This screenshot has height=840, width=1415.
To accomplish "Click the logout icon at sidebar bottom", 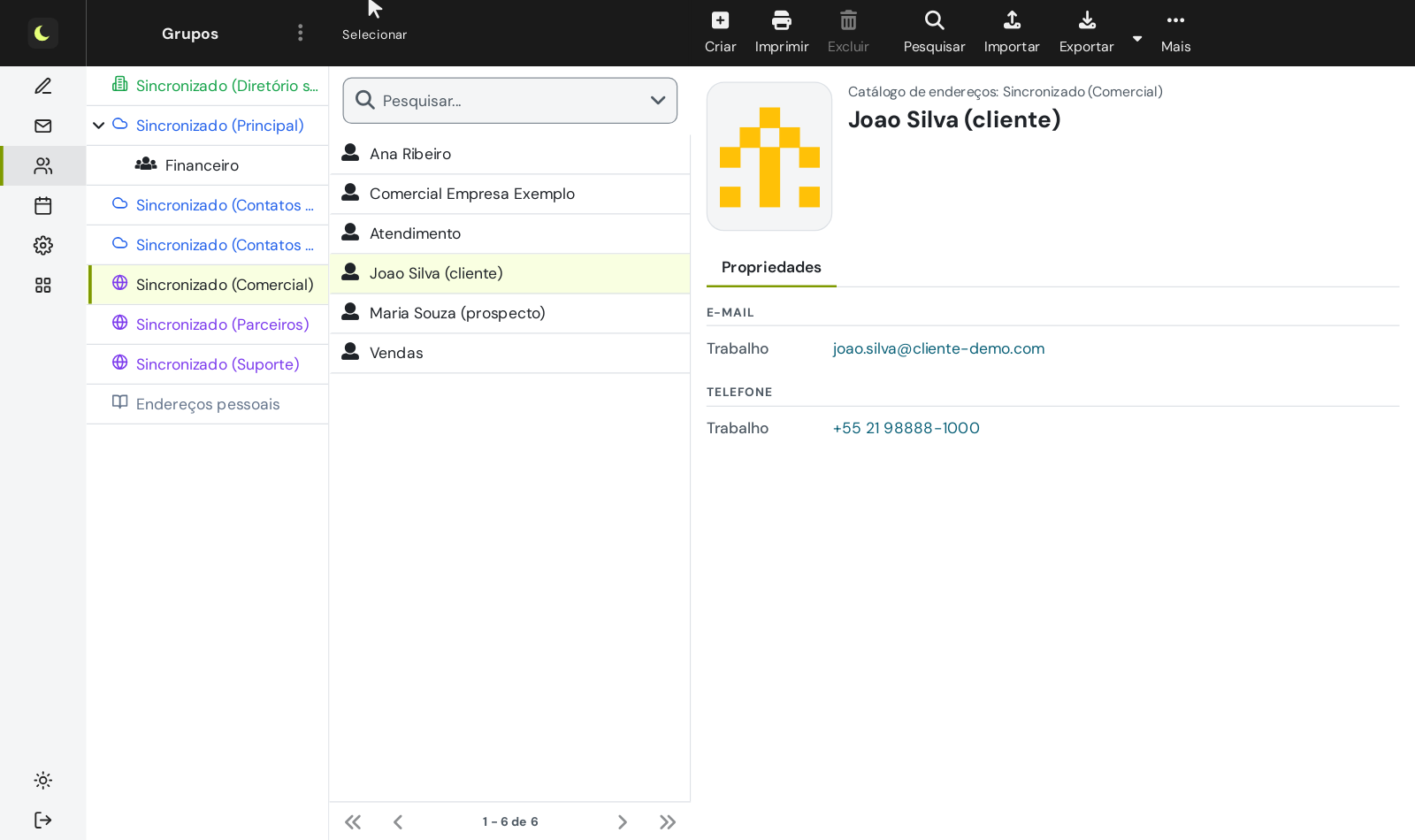I will point(42,820).
